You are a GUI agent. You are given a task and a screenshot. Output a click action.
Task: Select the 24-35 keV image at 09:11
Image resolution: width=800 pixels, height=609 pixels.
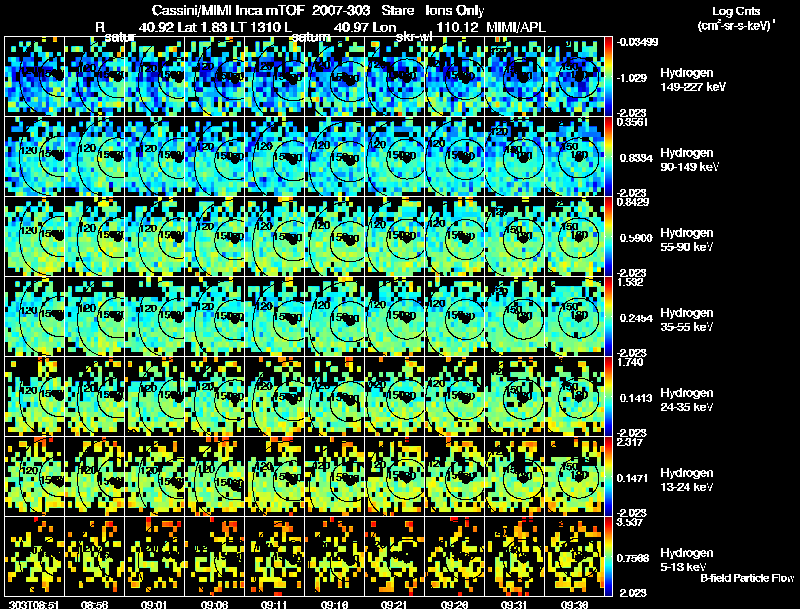(x=274, y=397)
